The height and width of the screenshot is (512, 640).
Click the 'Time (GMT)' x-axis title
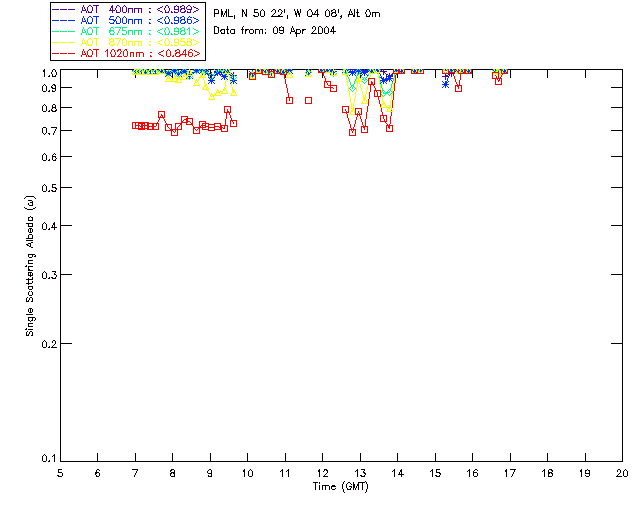click(x=340, y=486)
